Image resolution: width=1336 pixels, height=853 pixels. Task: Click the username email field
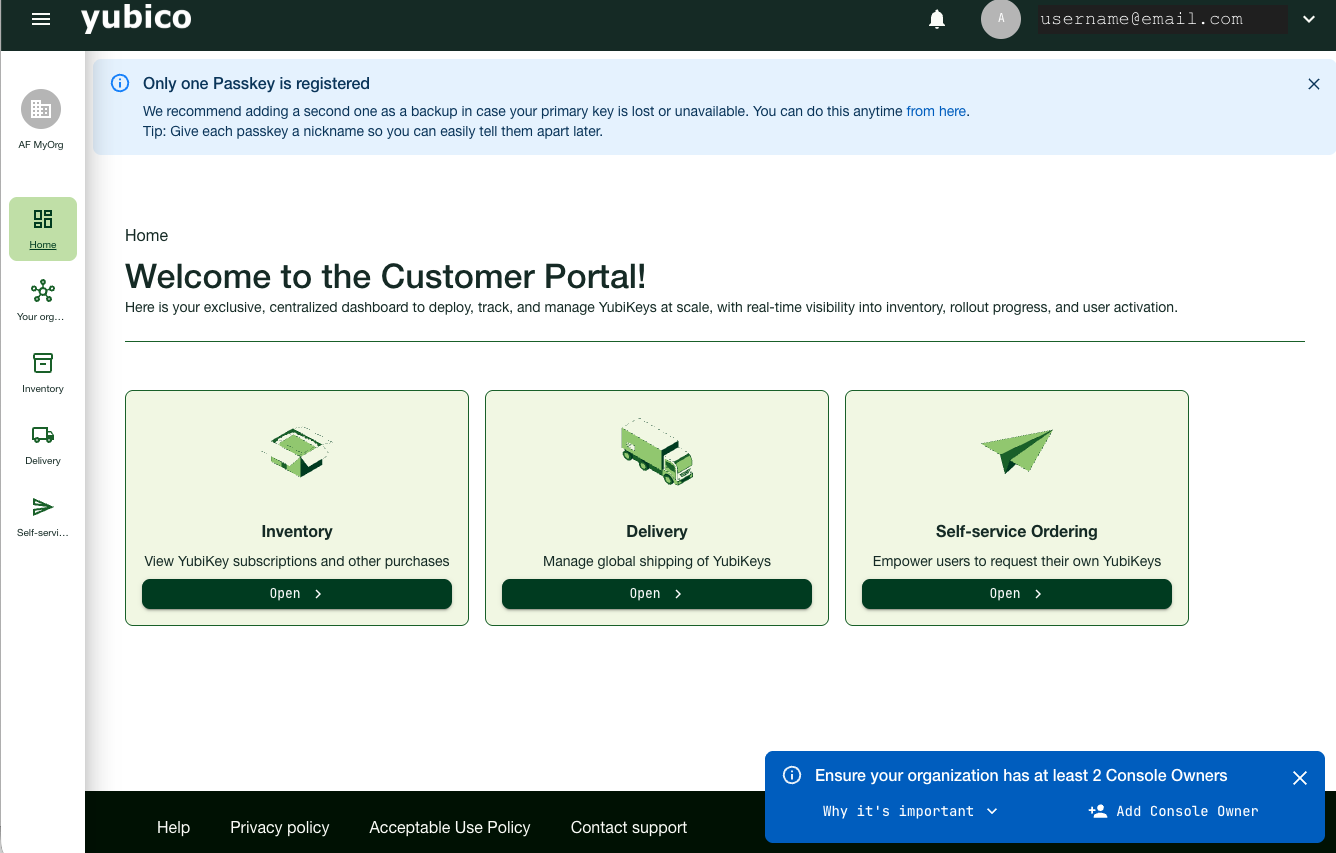pos(1161,19)
